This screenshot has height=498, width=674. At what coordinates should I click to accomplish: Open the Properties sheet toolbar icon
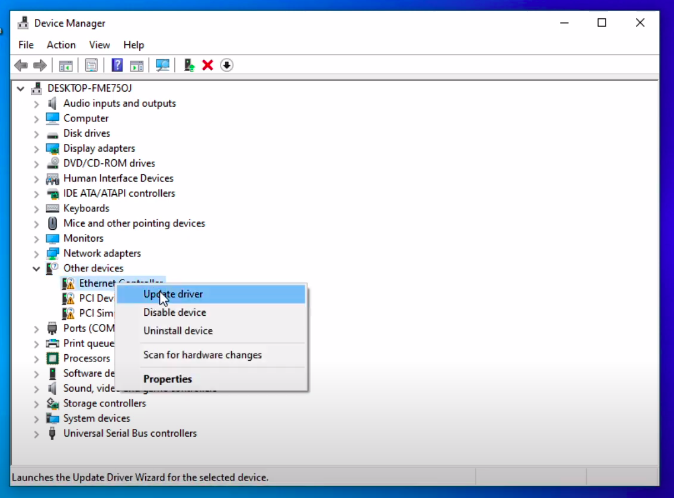tap(91, 65)
